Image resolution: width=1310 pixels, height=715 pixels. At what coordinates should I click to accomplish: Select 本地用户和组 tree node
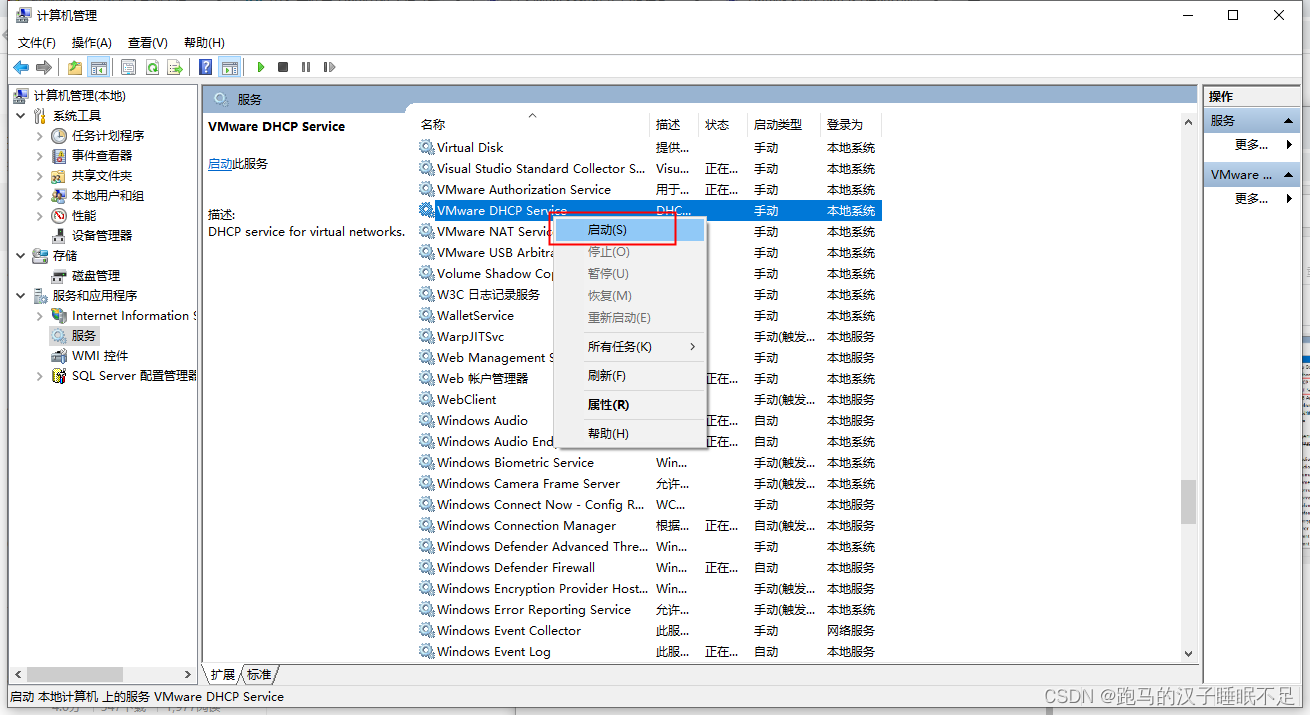point(108,195)
